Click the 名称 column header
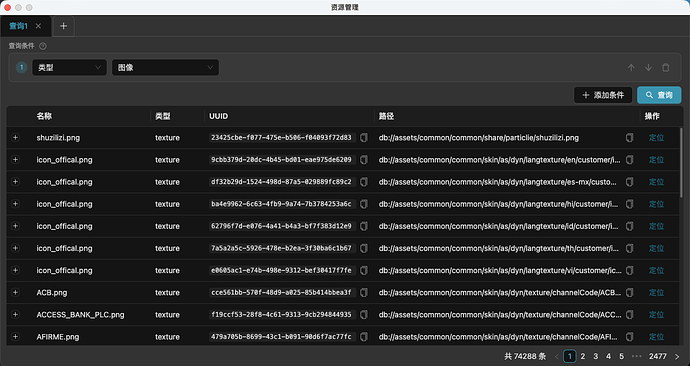The image size is (690, 366). pyautogui.click(x=44, y=116)
